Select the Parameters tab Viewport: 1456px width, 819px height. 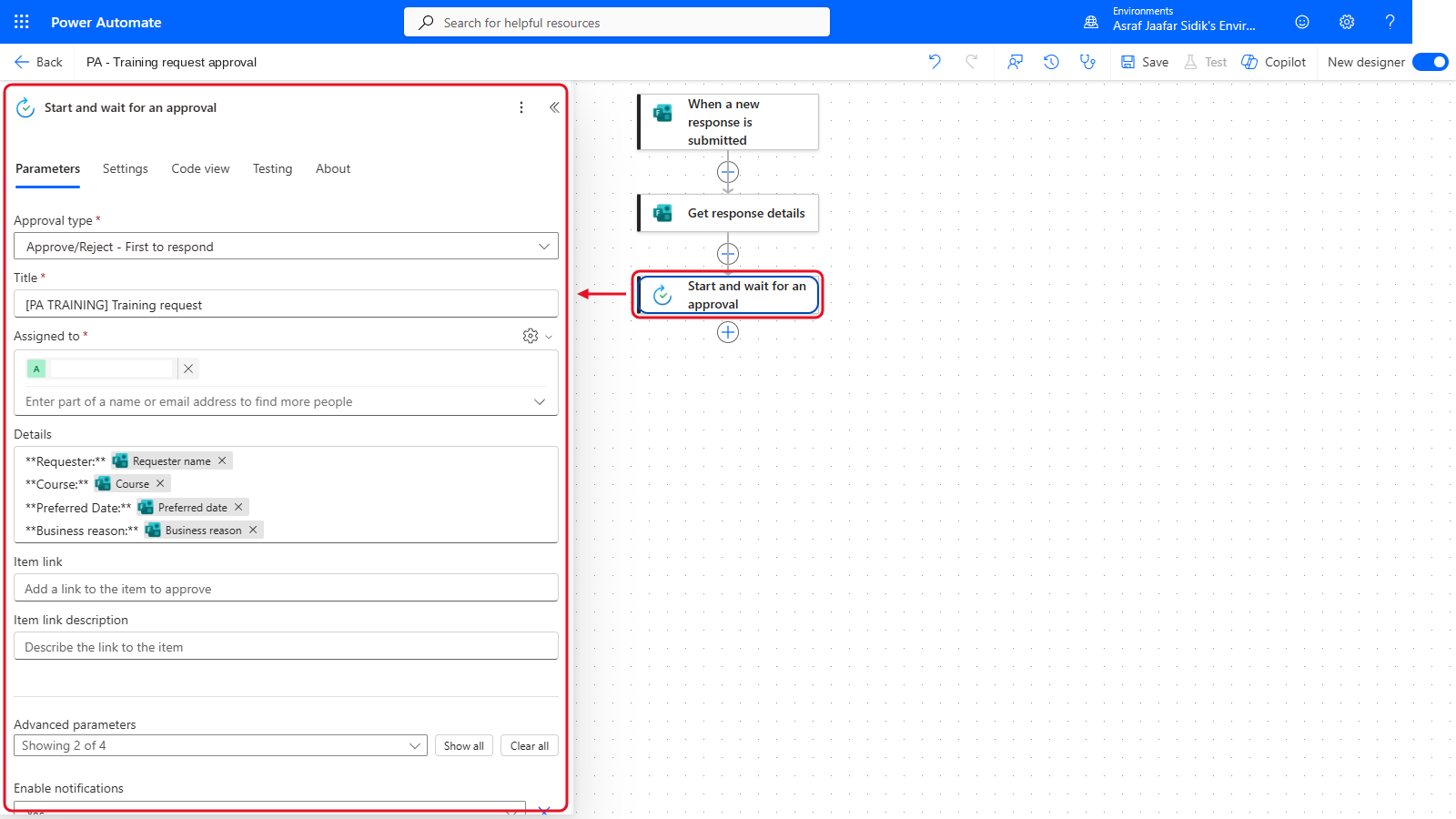47,168
